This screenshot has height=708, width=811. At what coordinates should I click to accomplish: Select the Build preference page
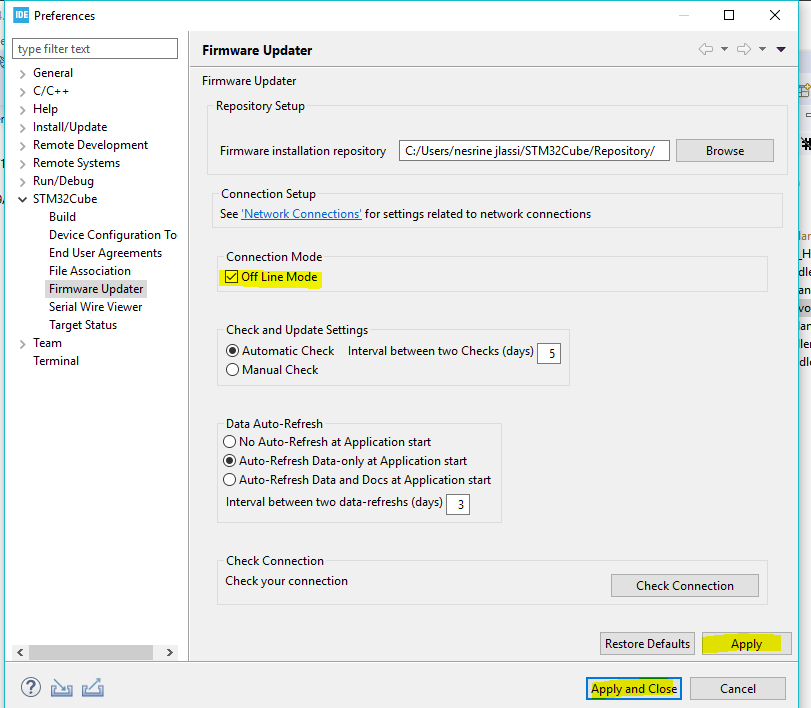pyautogui.click(x=62, y=217)
